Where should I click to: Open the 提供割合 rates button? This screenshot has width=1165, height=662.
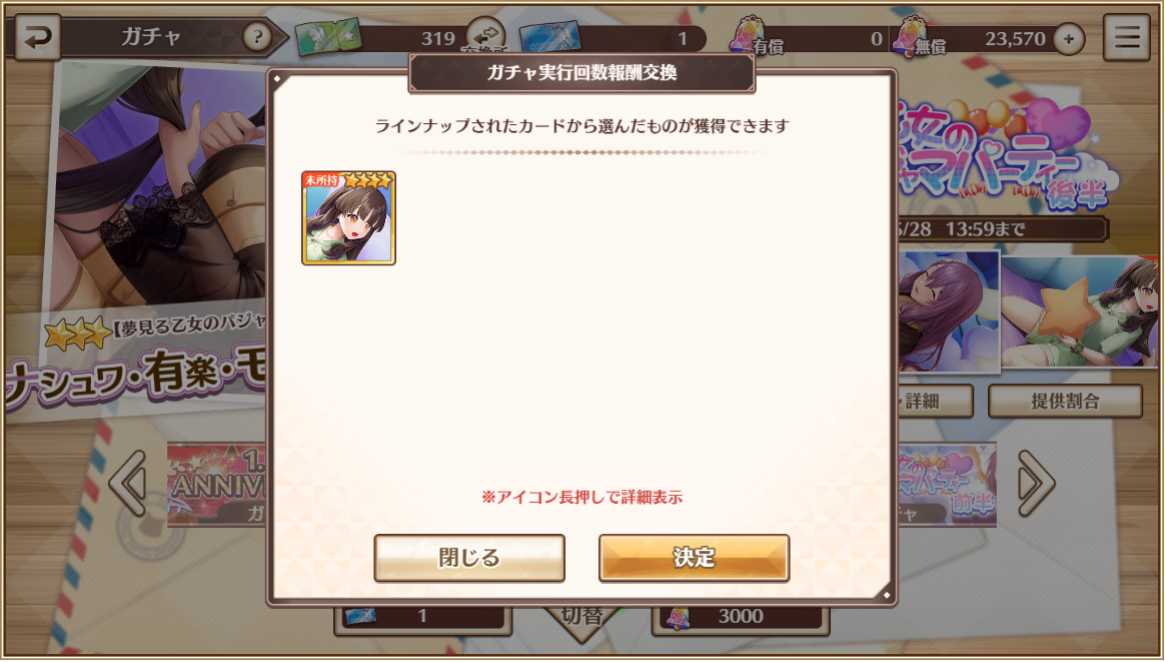pos(1065,401)
